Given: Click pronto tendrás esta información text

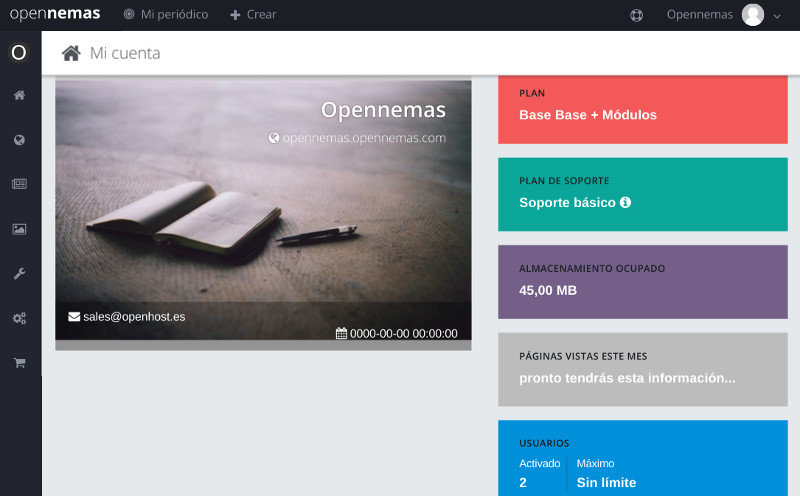Looking at the screenshot, I should pos(627,378).
